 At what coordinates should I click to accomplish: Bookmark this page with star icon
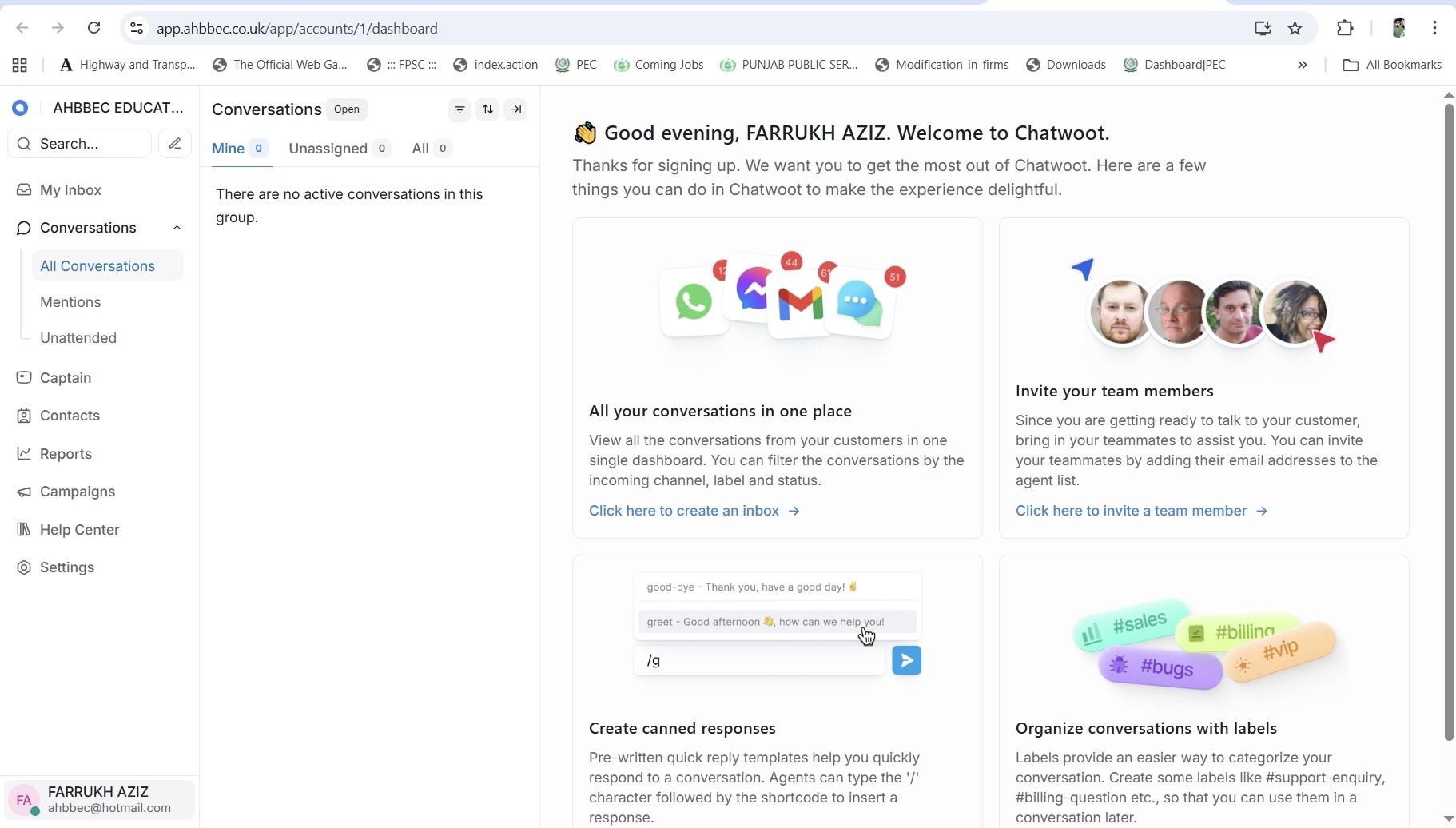1295,29
